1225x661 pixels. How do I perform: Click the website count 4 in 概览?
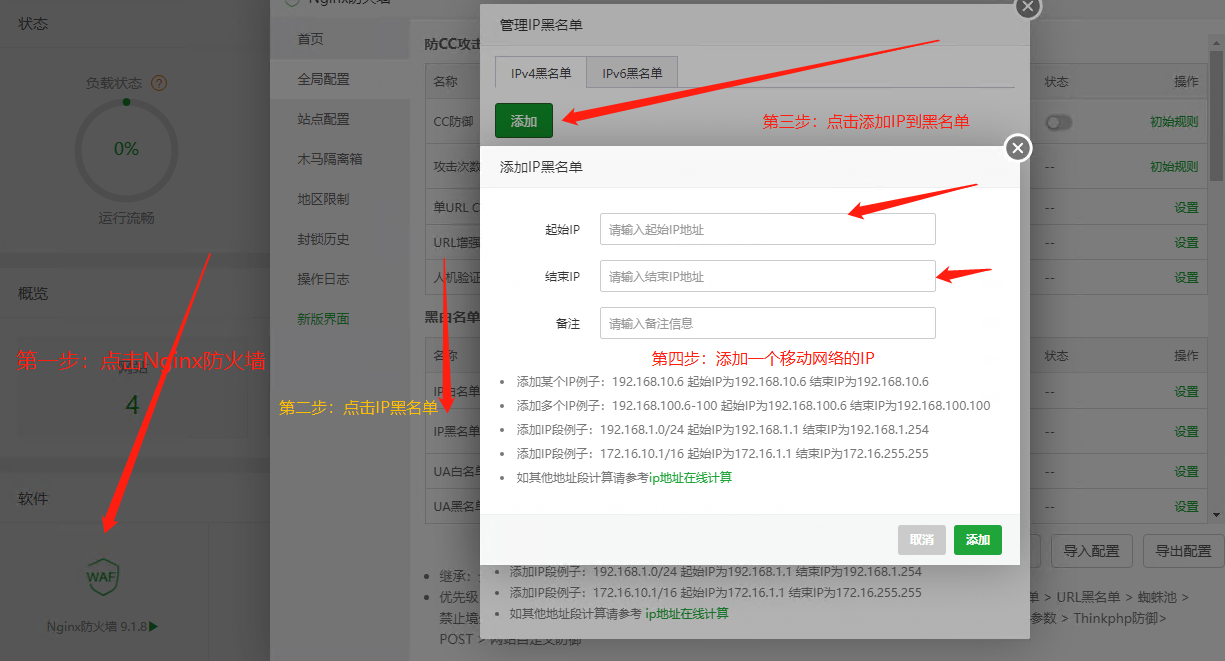132,405
